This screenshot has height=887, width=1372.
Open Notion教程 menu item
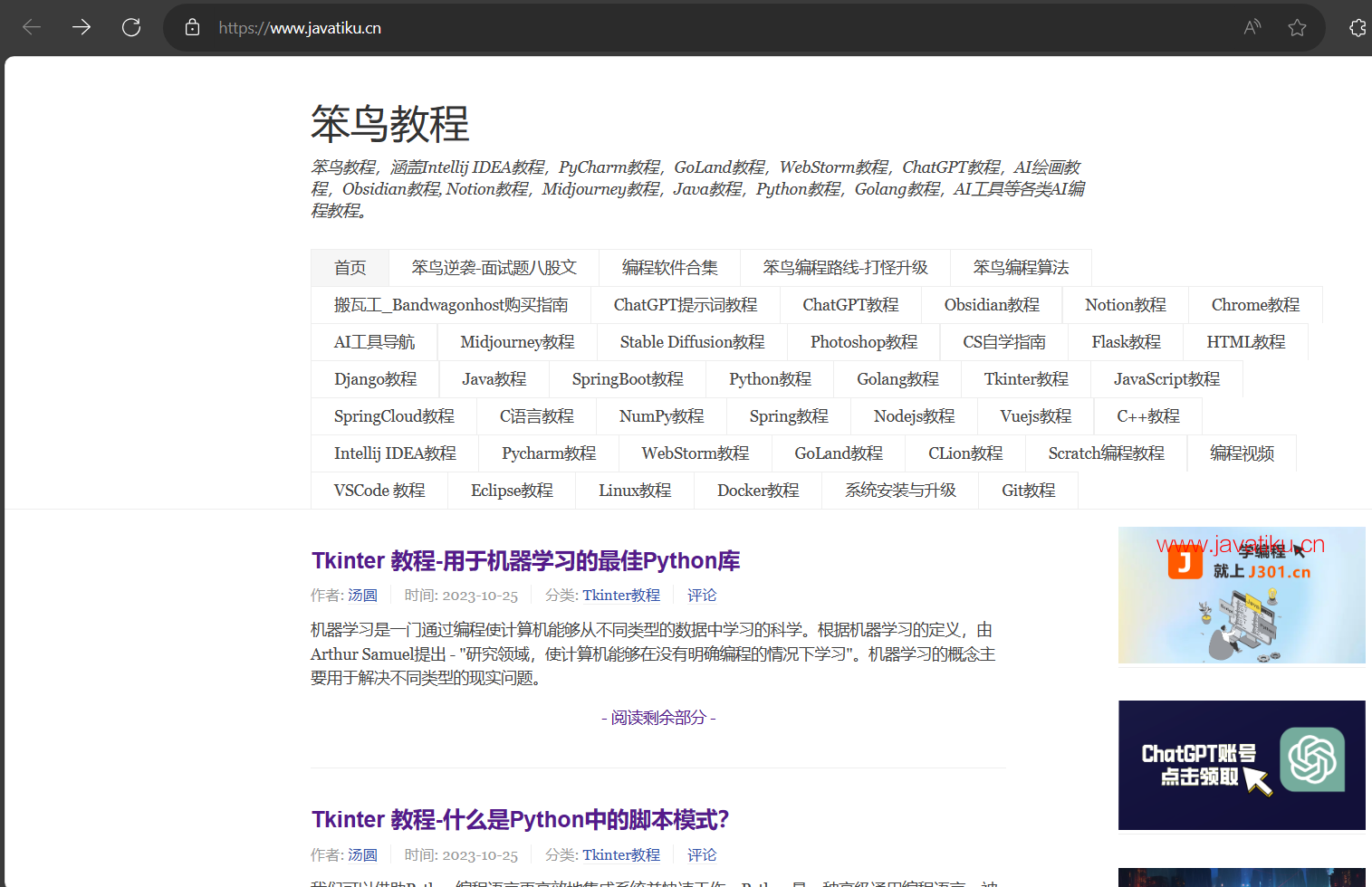click(1126, 305)
